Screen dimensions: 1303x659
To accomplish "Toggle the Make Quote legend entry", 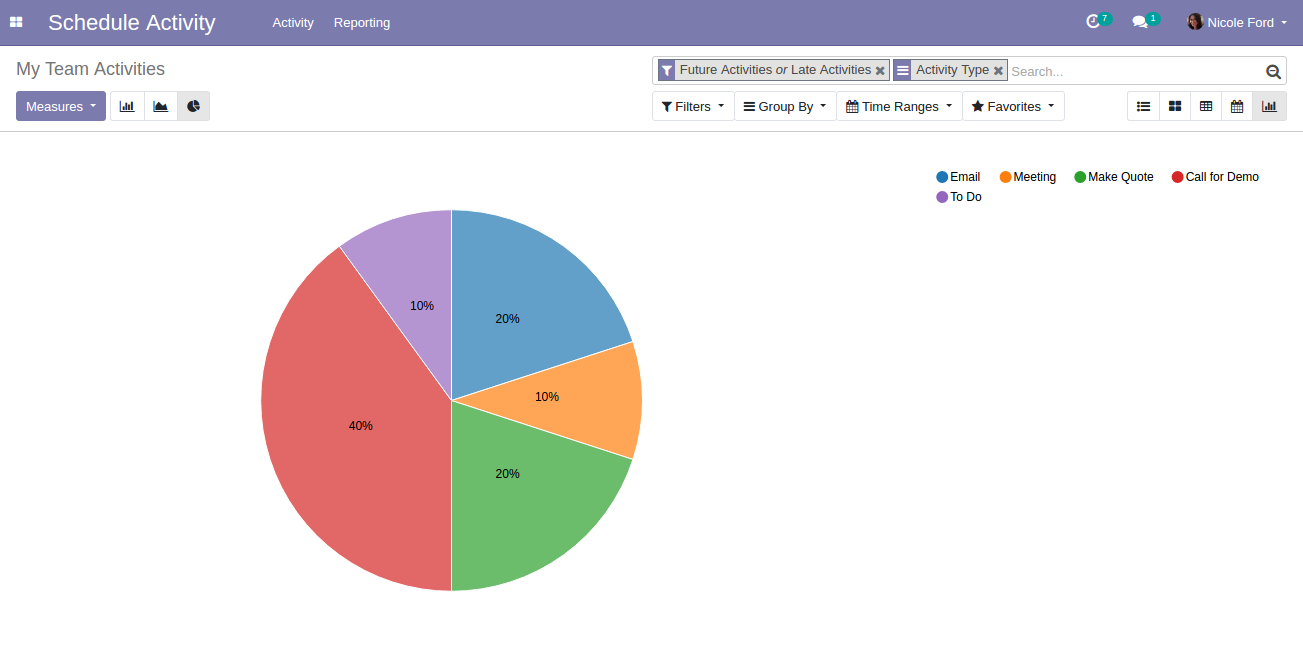I will [1114, 177].
